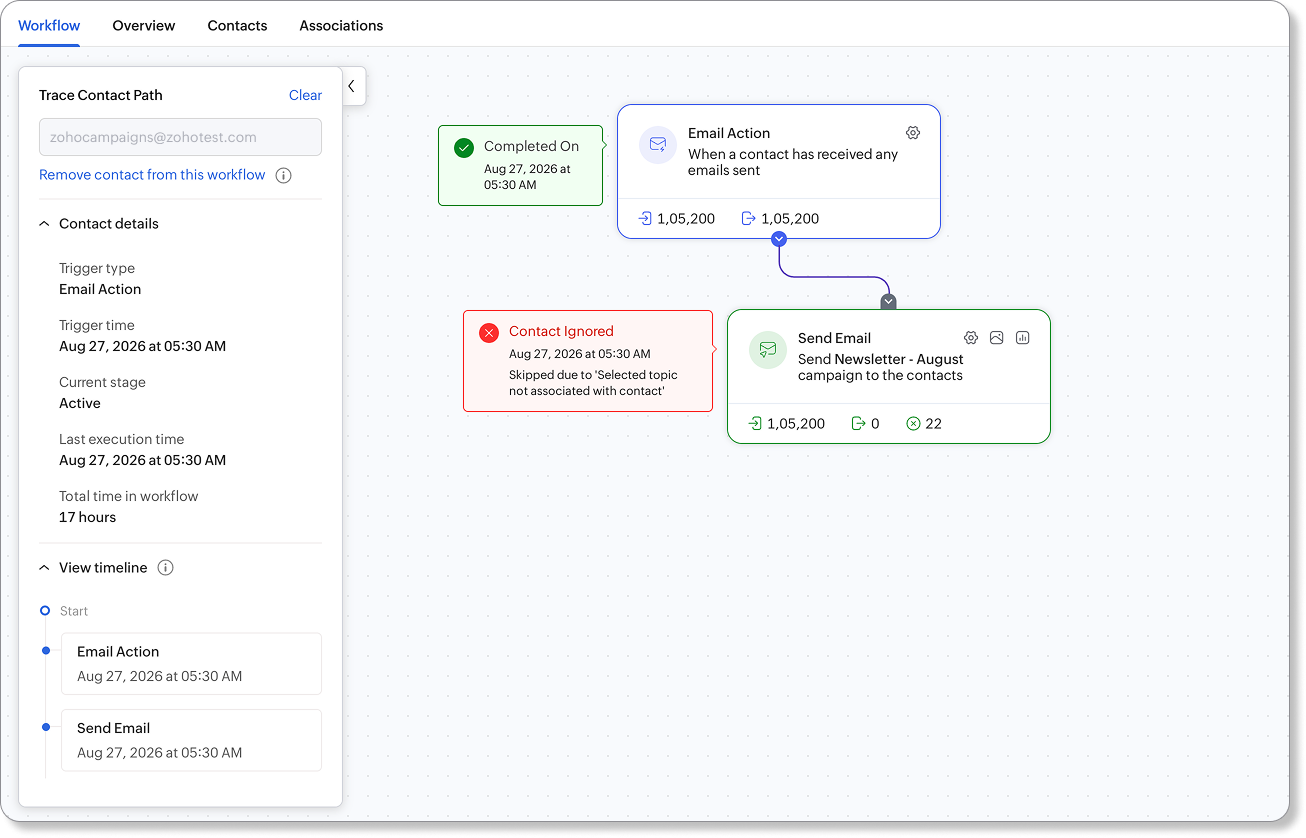
Task: Click the Completed On status card
Action: (520, 165)
